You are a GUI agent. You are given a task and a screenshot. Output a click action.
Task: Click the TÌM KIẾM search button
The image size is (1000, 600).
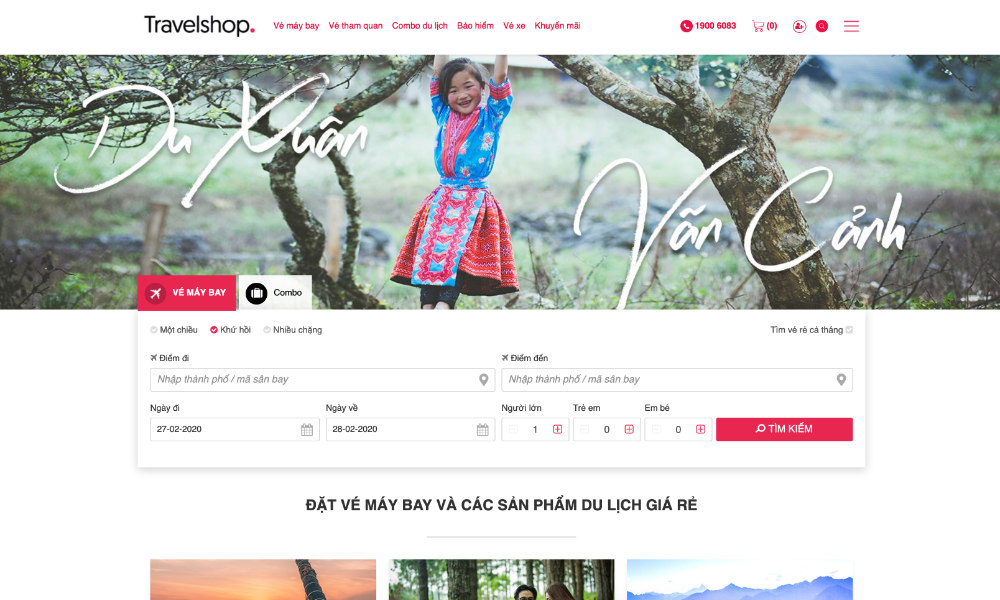[784, 429]
